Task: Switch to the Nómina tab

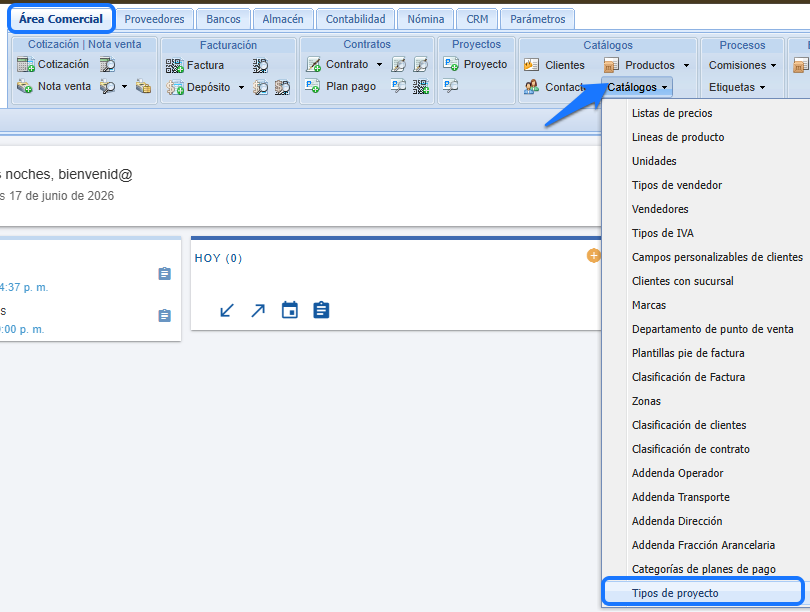Action: 426,19
